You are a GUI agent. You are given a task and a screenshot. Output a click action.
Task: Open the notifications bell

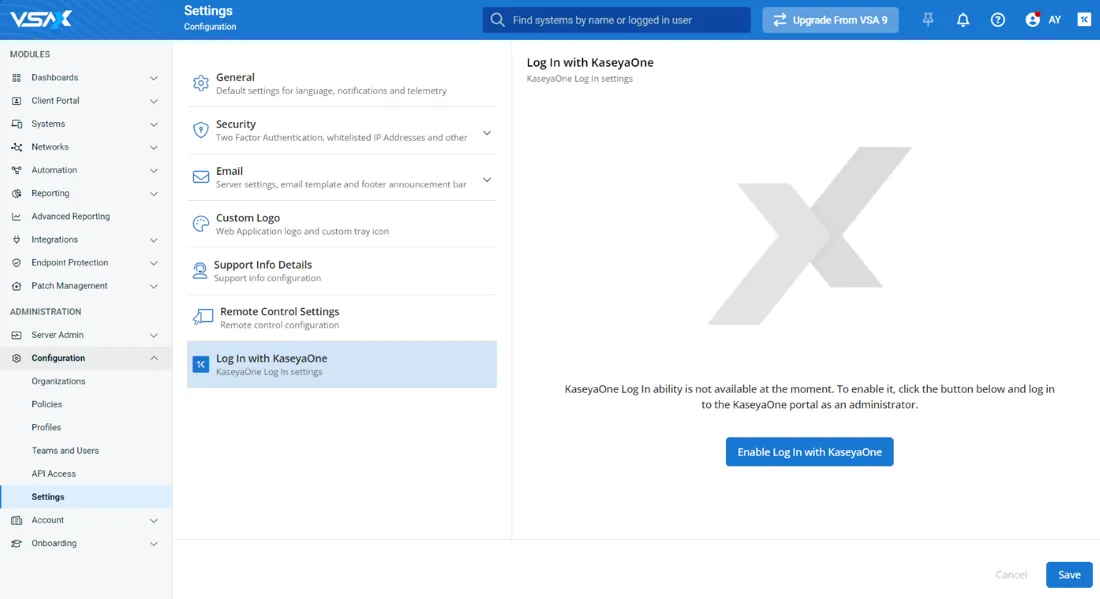pos(963,20)
